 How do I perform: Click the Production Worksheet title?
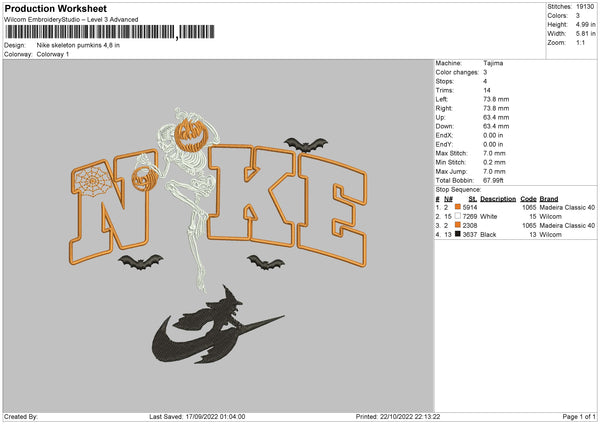(55, 8)
